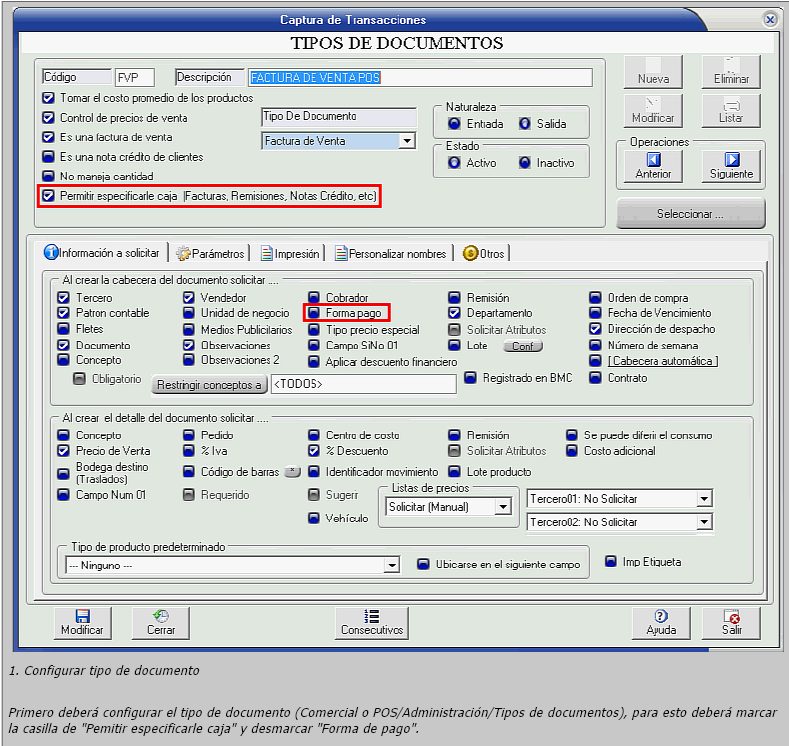789x746 pixels.
Task: Click the Cerrar button at bottom
Action: tap(161, 622)
